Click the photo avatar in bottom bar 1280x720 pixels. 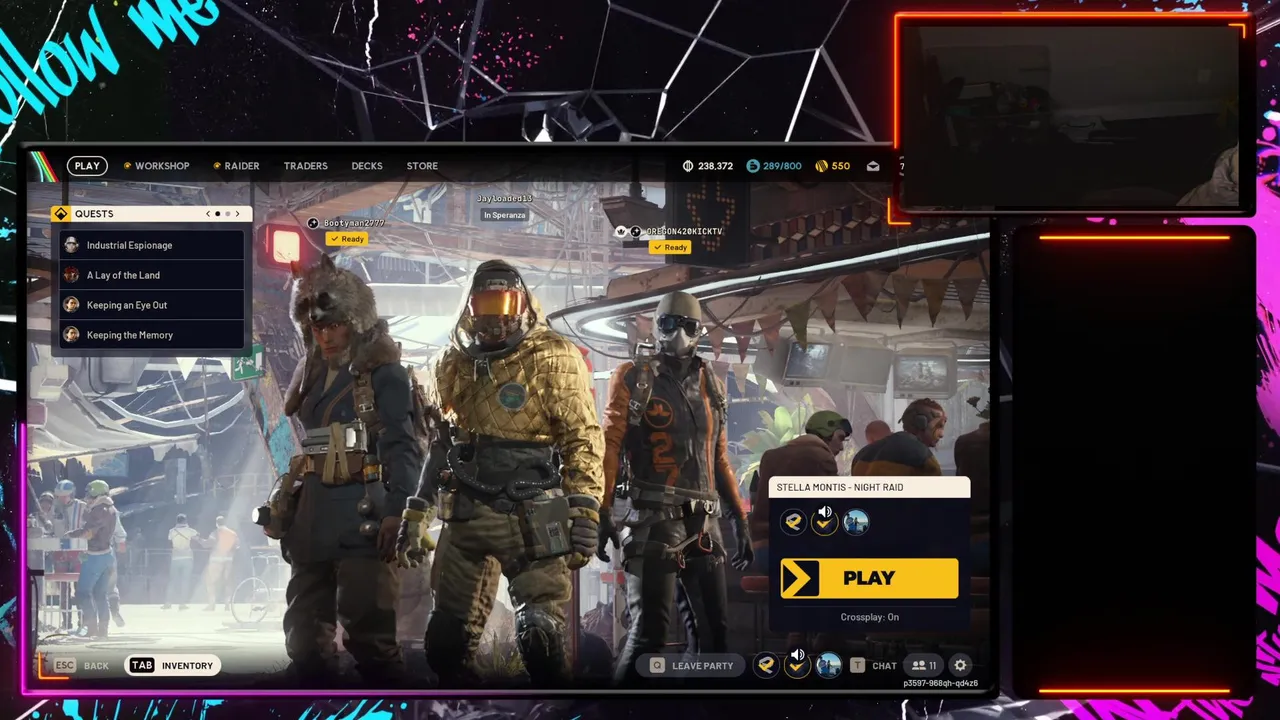828,665
